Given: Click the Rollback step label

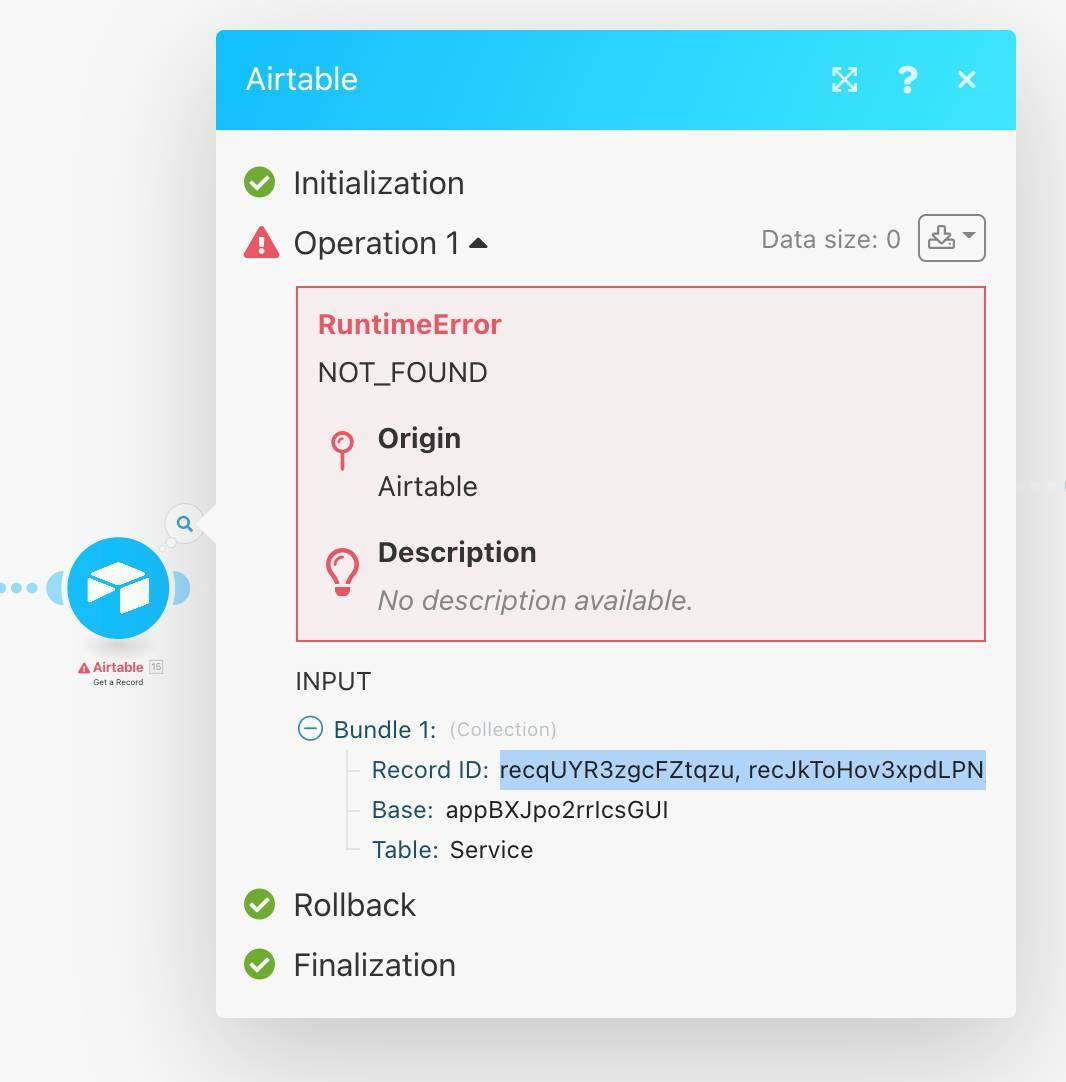Looking at the screenshot, I should point(355,905).
